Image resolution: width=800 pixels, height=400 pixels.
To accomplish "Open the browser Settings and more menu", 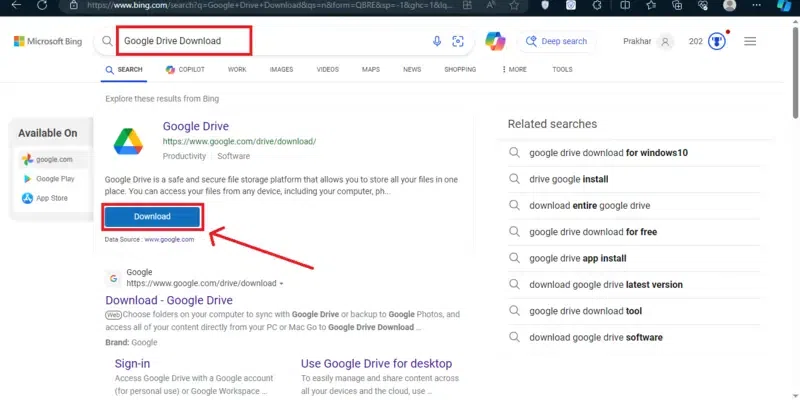I will 756,5.
